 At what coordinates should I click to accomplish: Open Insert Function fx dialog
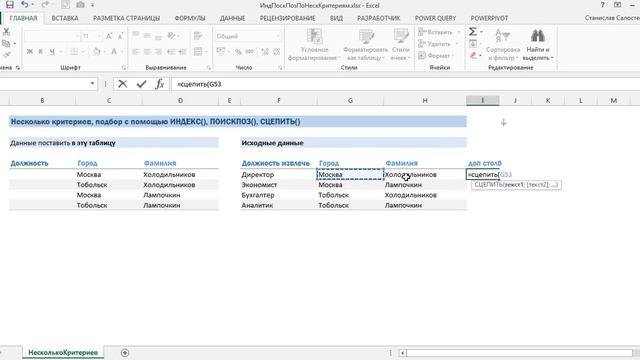click(x=160, y=84)
